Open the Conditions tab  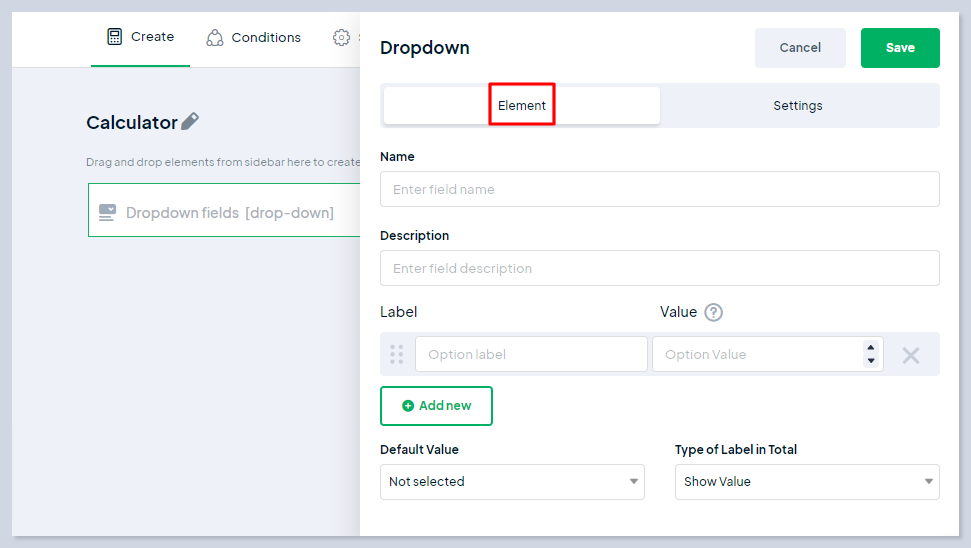coord(265,38)
